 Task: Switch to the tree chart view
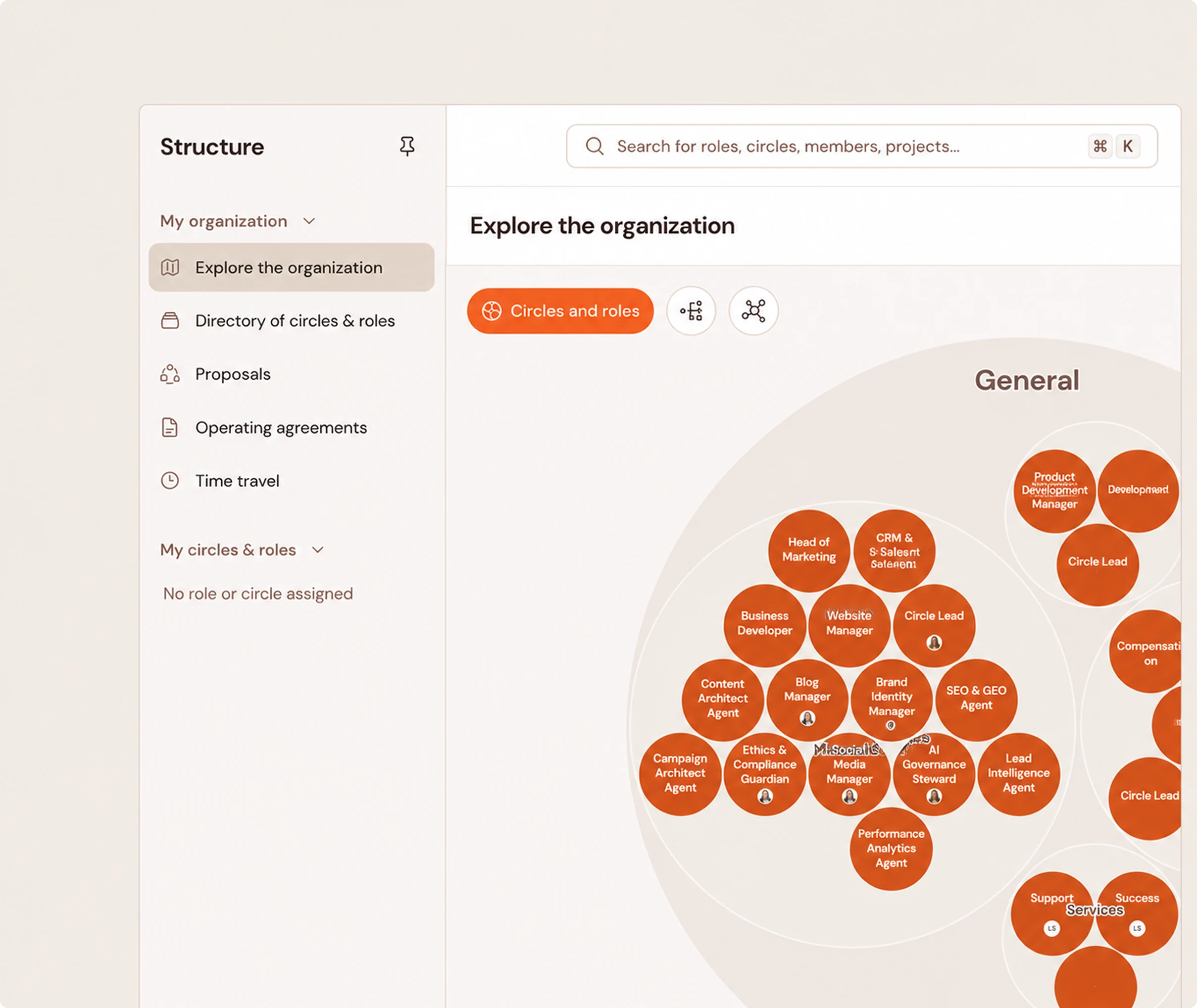pyautogui.click(x=691, y=311)
